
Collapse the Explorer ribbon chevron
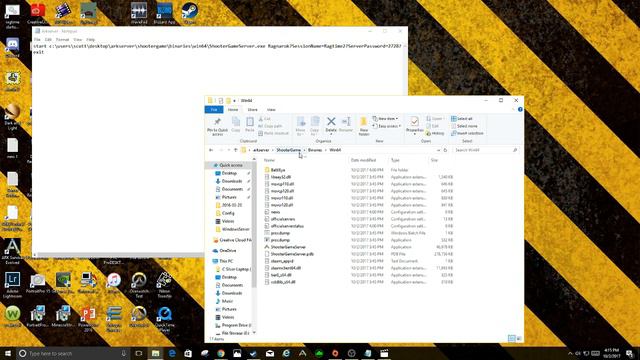pyautogui.click(x=513, y=109)
